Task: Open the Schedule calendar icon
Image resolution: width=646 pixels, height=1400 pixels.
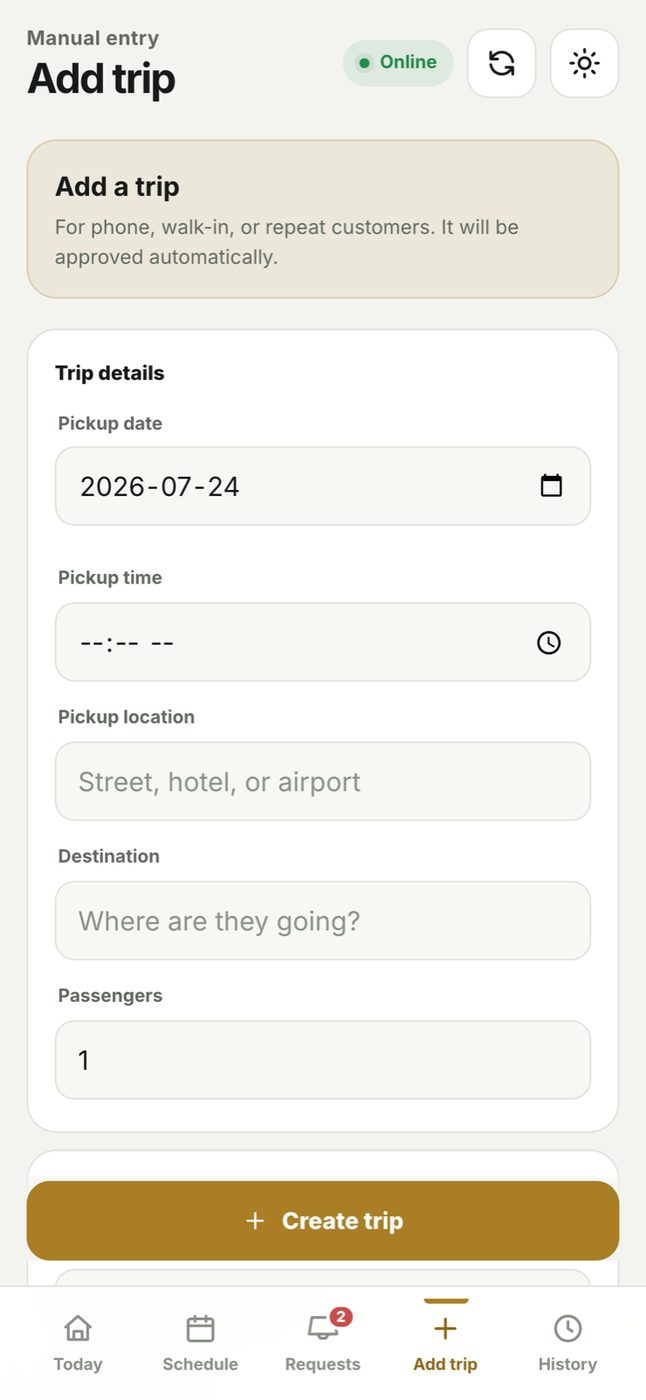Action: coord(200,1328)
